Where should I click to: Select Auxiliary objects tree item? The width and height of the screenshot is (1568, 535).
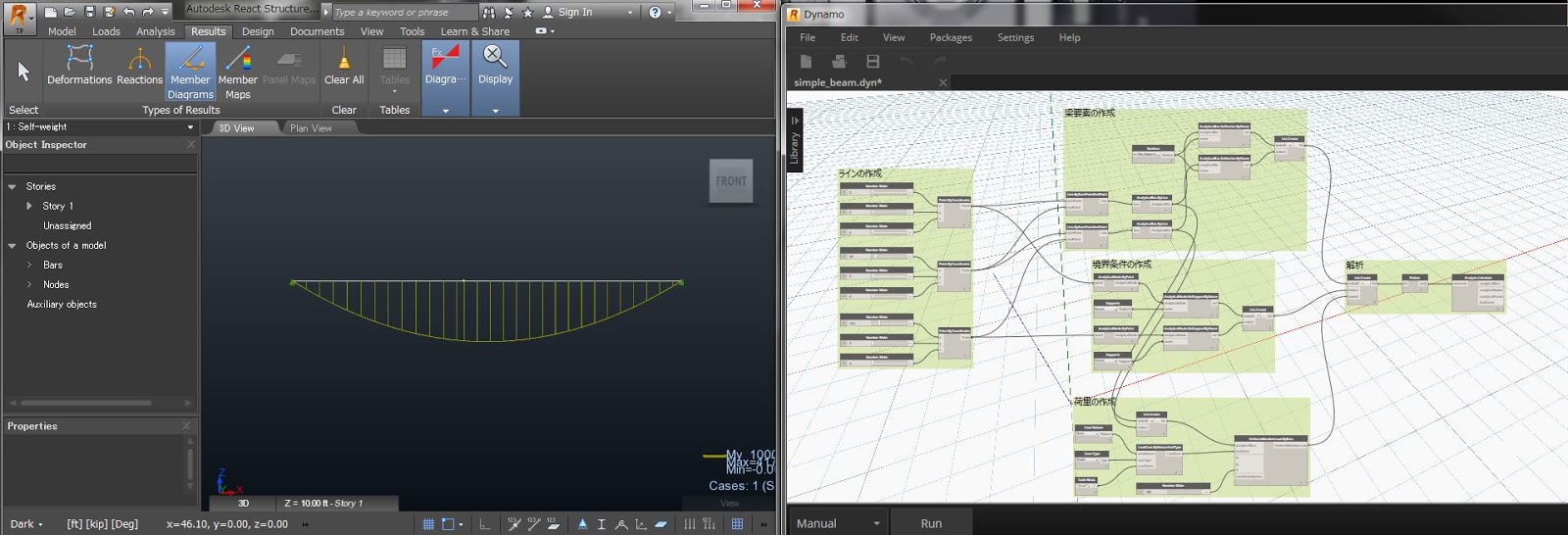tap(62, 304)
